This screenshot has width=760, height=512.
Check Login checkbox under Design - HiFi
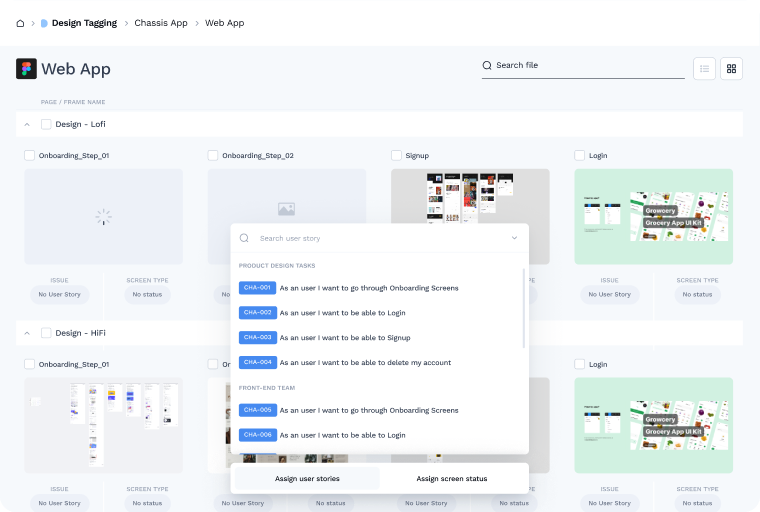pos(580,364)
